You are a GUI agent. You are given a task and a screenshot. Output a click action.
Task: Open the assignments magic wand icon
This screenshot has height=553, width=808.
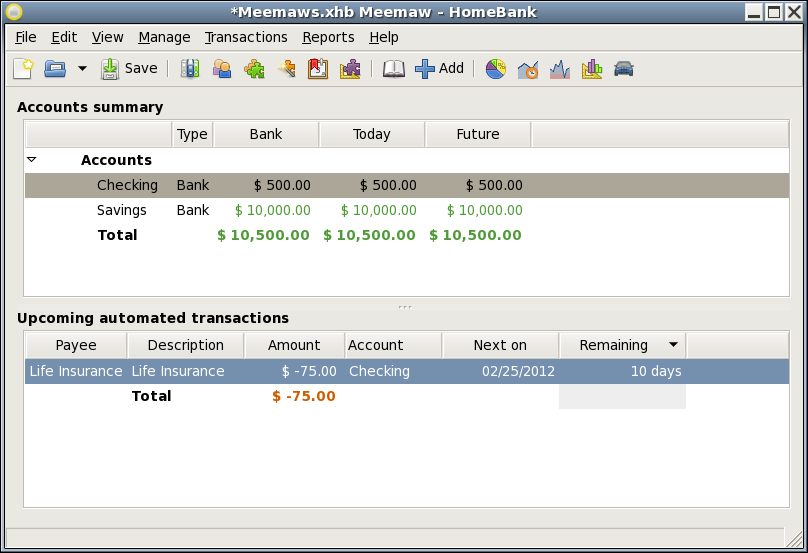tap(286, 69)
